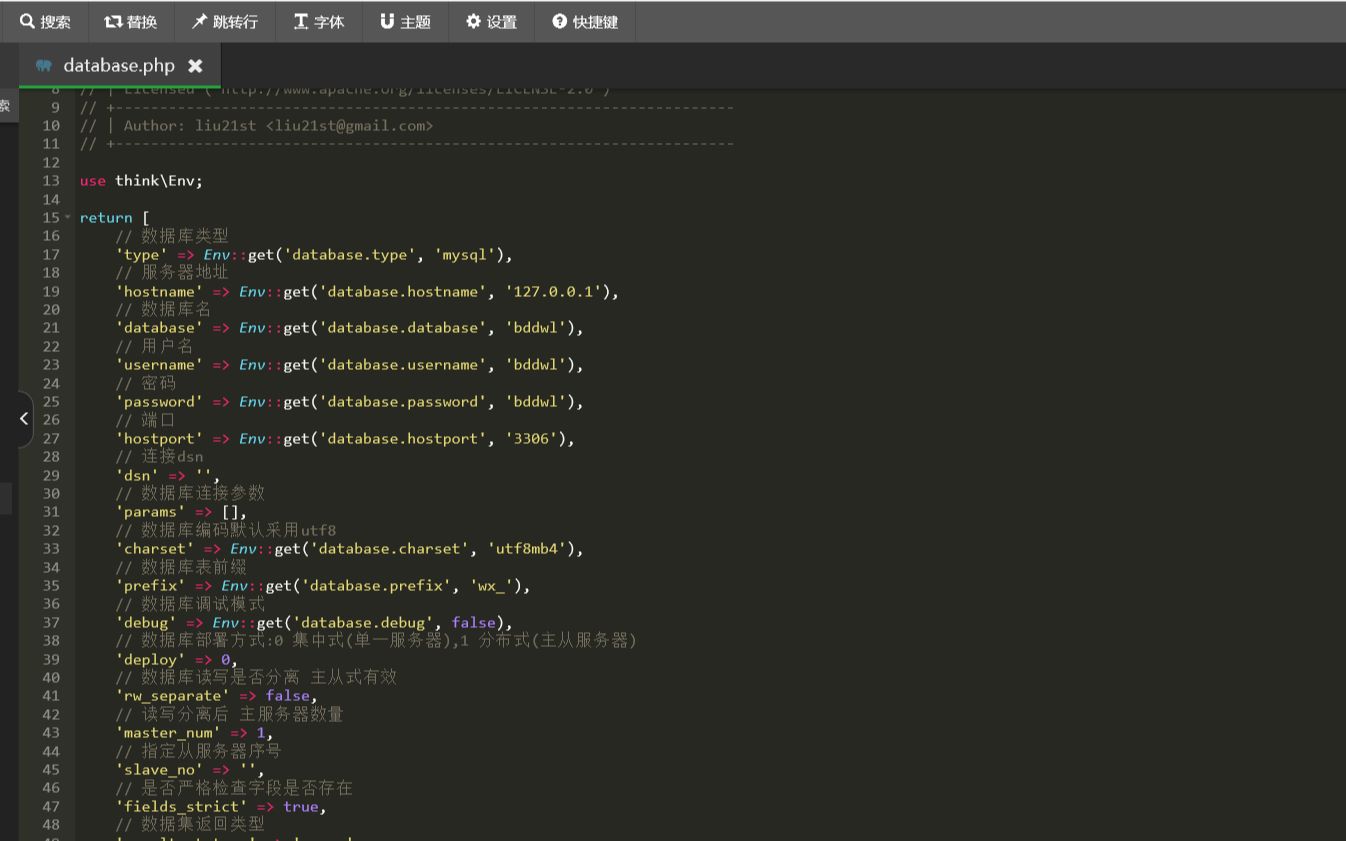The height and width of the screenshot is (841, 1346).
Task: Open the 设置 settings panel
Action: pyautogui.click(x=491, y=21)
